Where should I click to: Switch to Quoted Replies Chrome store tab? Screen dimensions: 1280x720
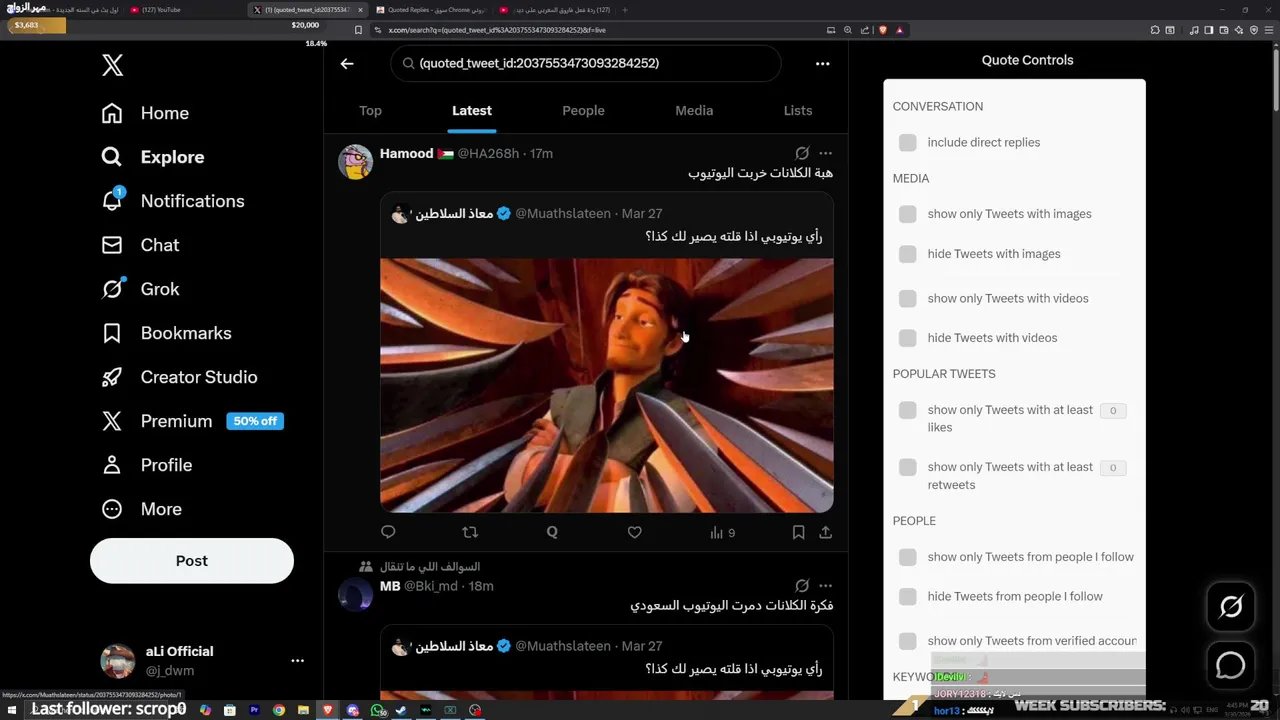(x=430, y=10)
